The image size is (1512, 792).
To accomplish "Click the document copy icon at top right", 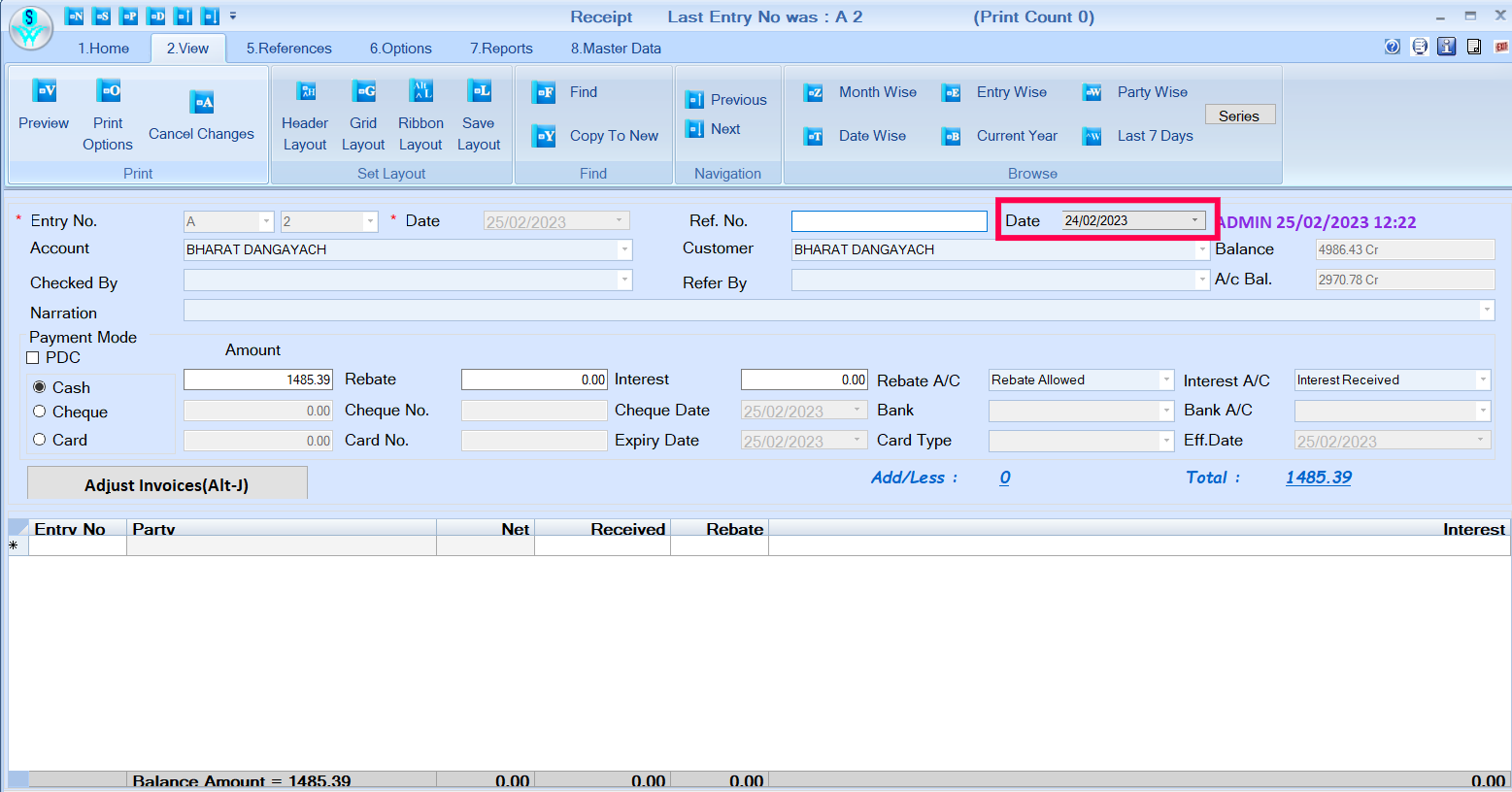I will point(1474,47).
